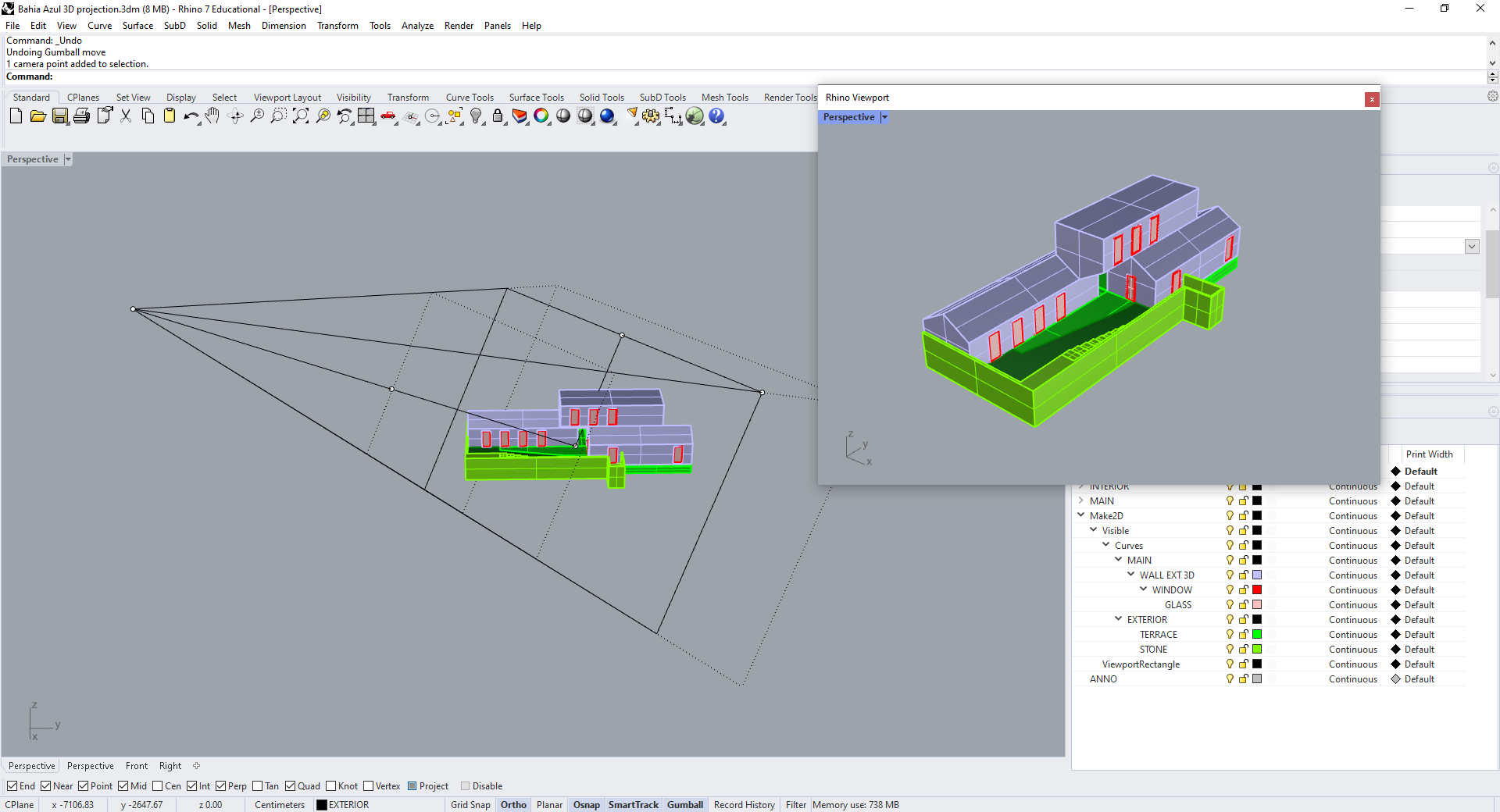Open the Analyze menu
This screenshot has height=812, width=1500.
pos(417,26)
